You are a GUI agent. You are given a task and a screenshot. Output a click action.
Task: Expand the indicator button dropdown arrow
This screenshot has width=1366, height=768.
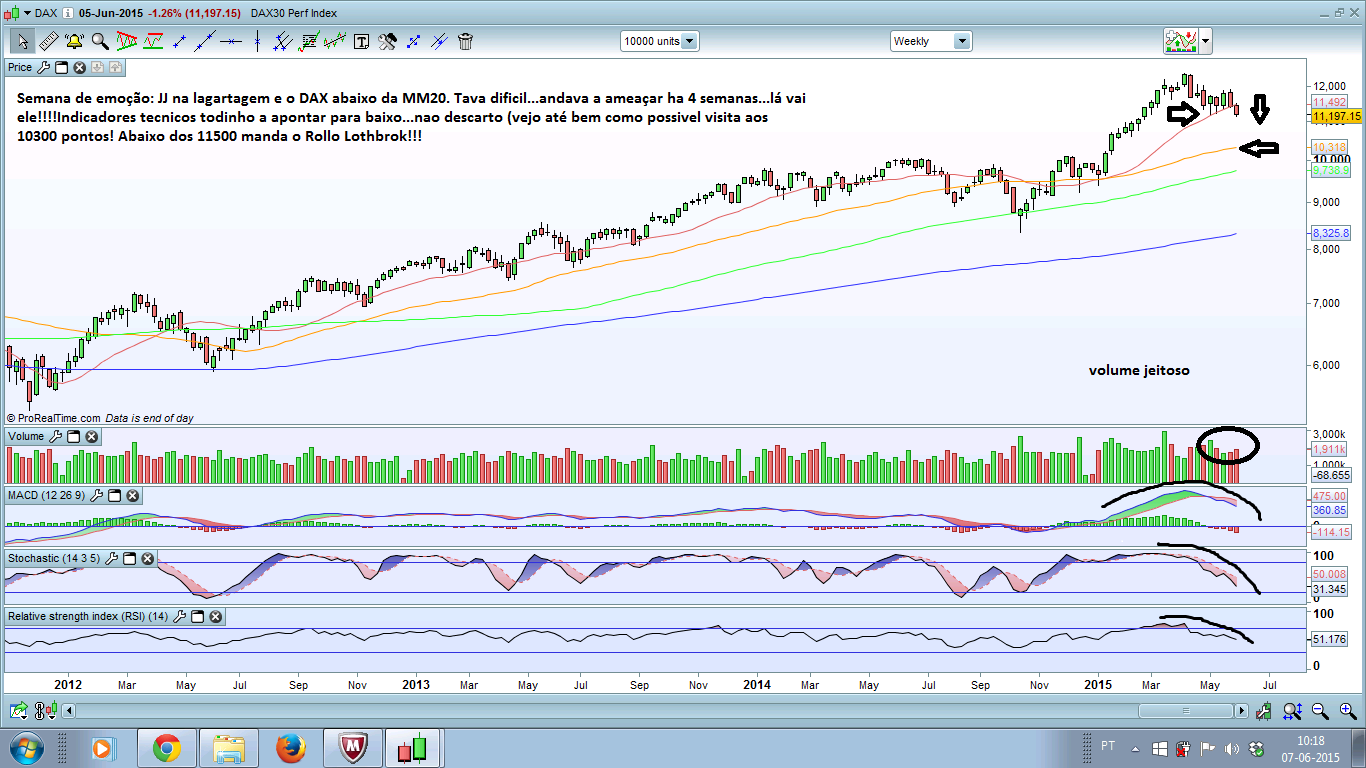point(1206,41)
